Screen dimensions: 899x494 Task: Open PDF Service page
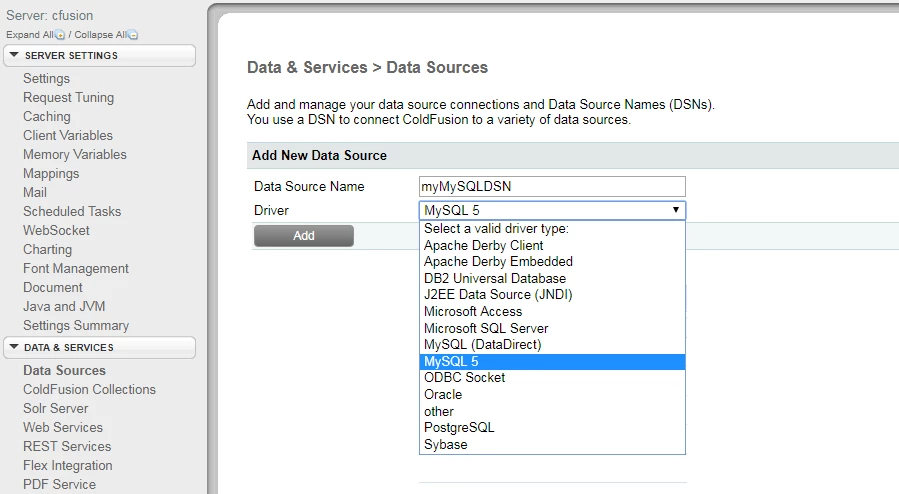point(59,484)
